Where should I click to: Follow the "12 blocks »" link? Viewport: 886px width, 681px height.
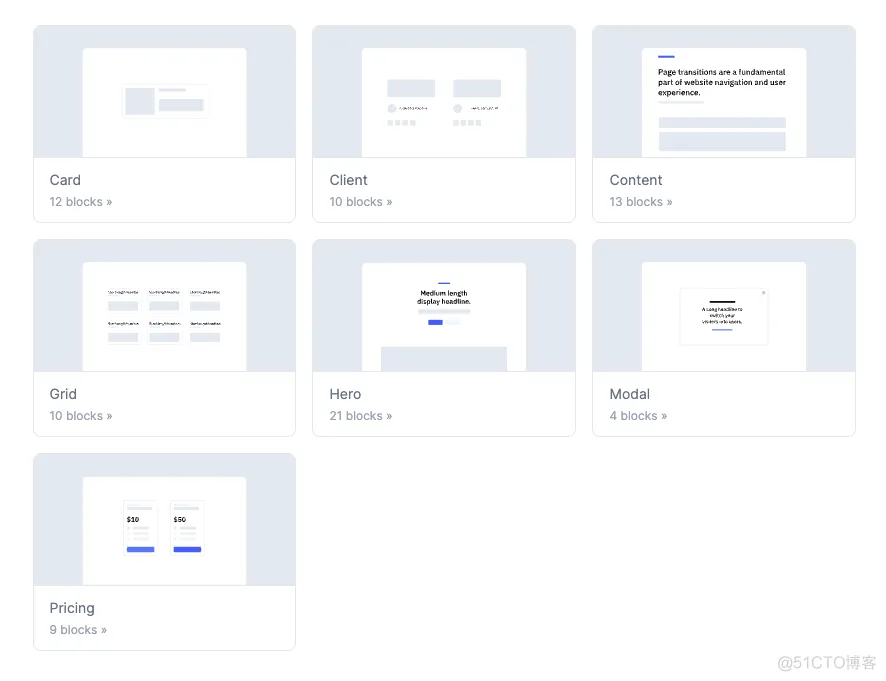[x=81, y=202]
